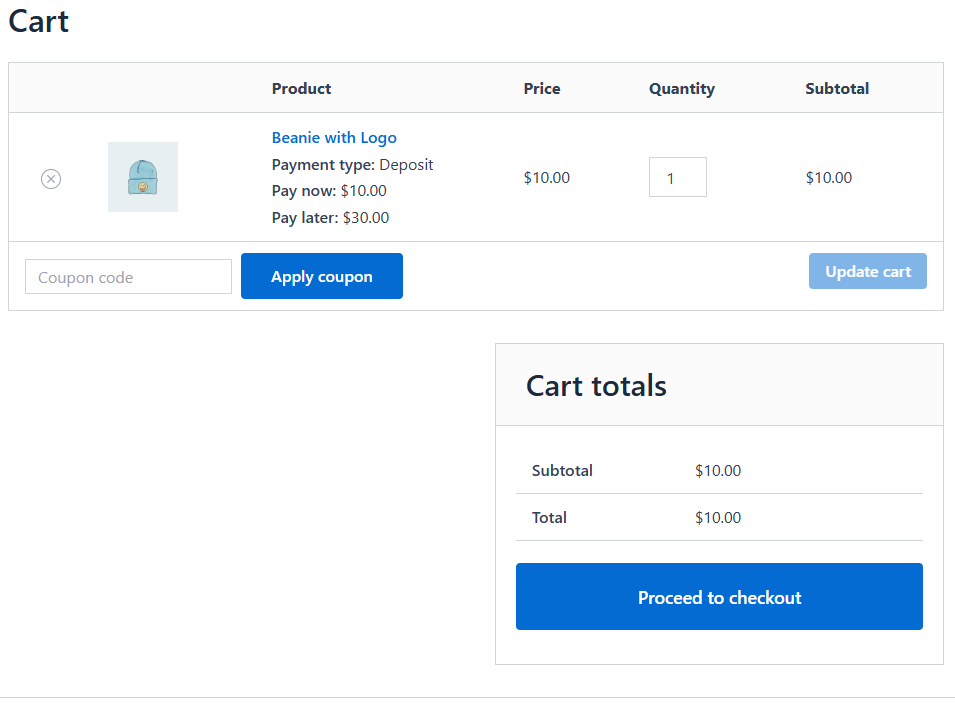
Task: Select the Subtotal row in Cart totals
Action: pos(563,470)
